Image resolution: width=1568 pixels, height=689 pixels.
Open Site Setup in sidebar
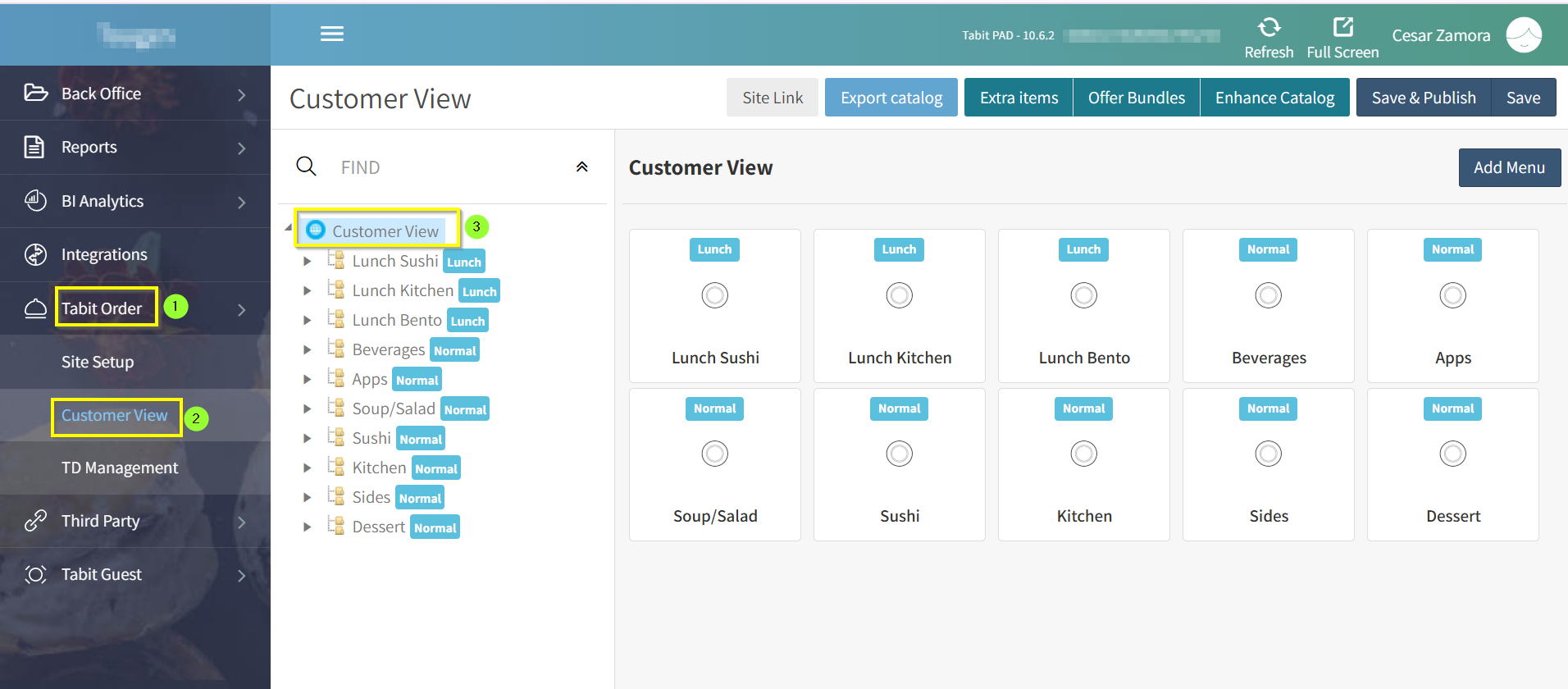(98, 362)
